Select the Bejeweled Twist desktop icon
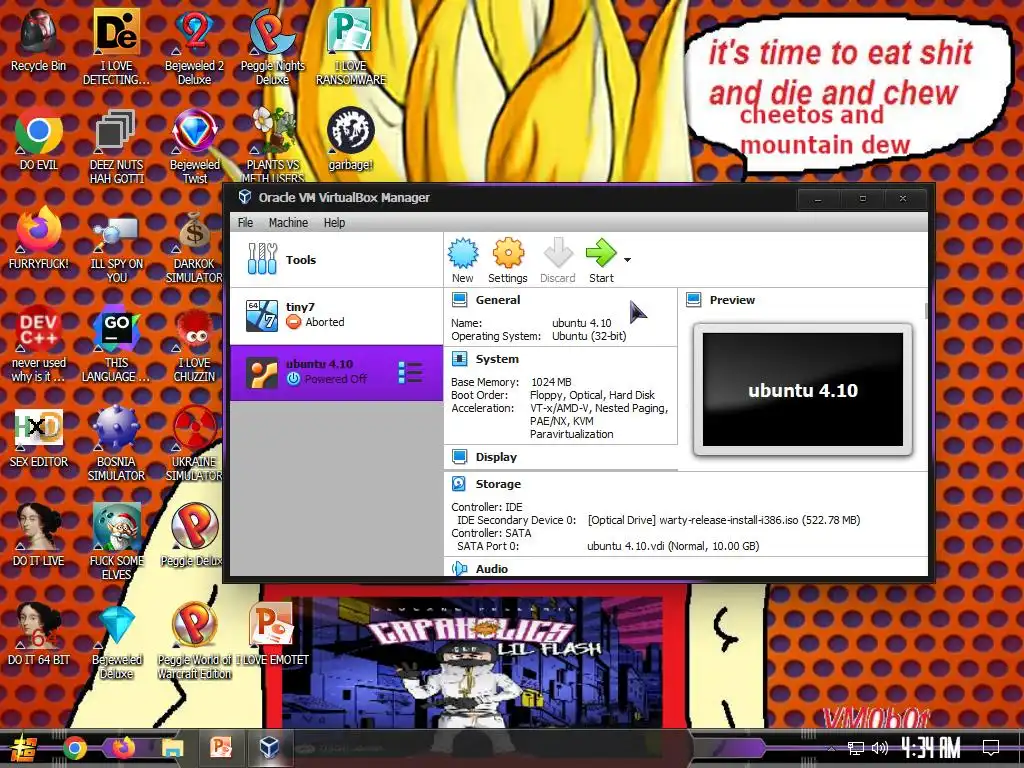1024x768 pixels. tap(195, 146)
